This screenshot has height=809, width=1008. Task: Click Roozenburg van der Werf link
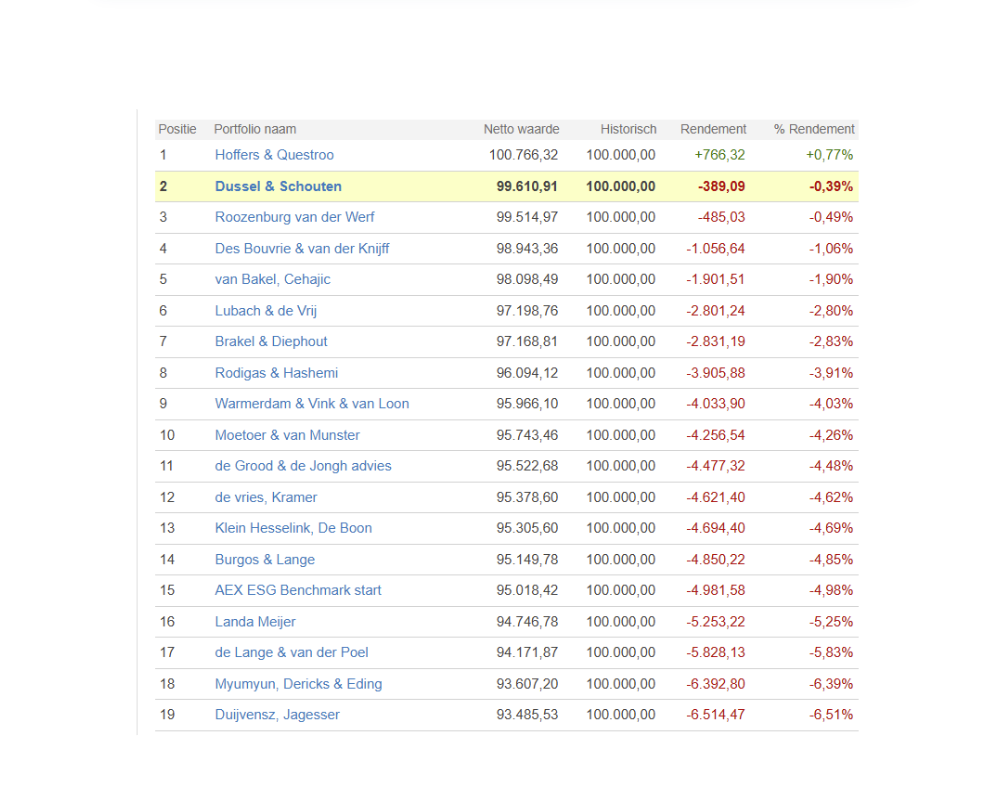click(294, 217)
